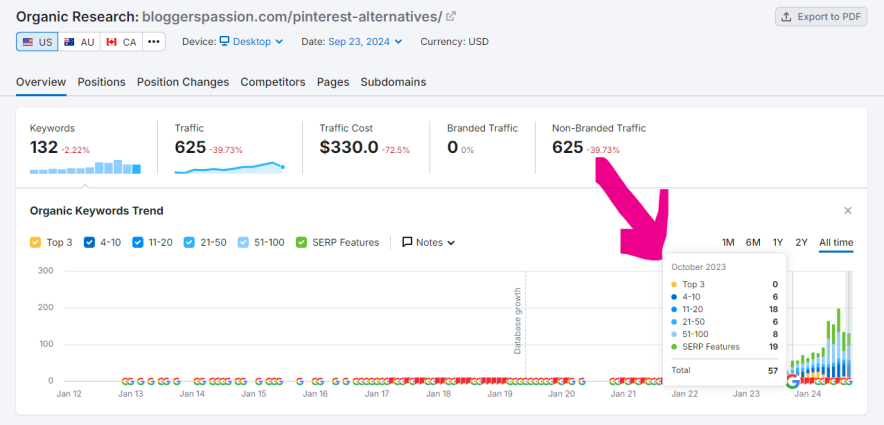Image resolution: width=884 pixels, height=425 pixels.
Task: Click the 625 Non-Branded Traffic value
Action: pos(567,147)
